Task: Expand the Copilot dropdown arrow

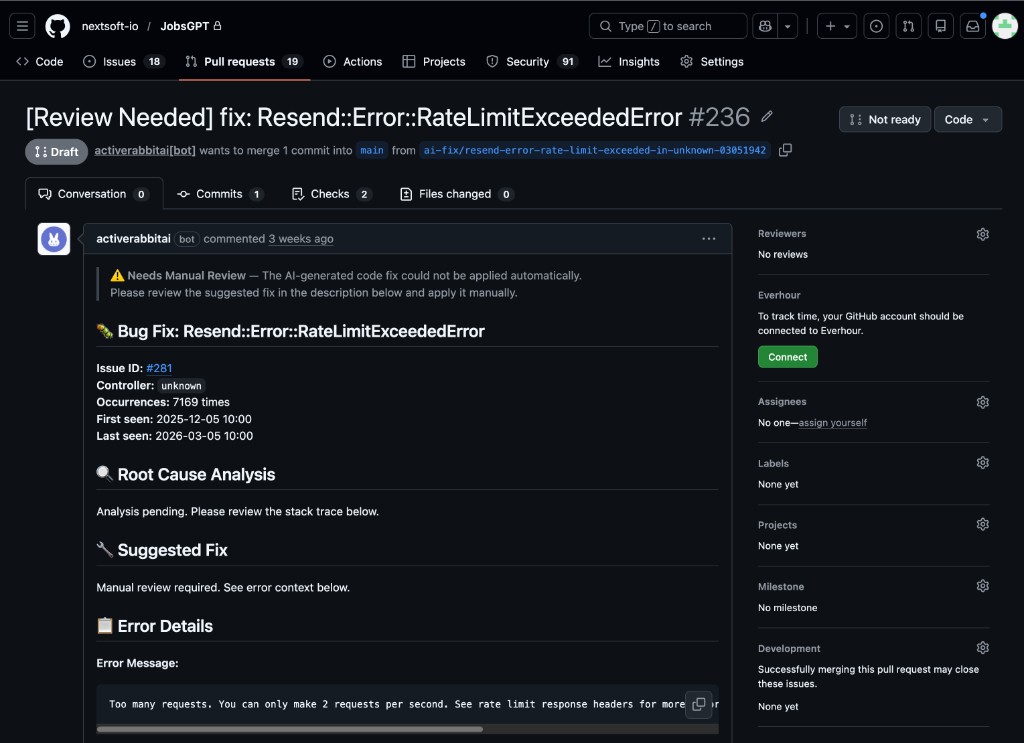Action: (788, 26)
